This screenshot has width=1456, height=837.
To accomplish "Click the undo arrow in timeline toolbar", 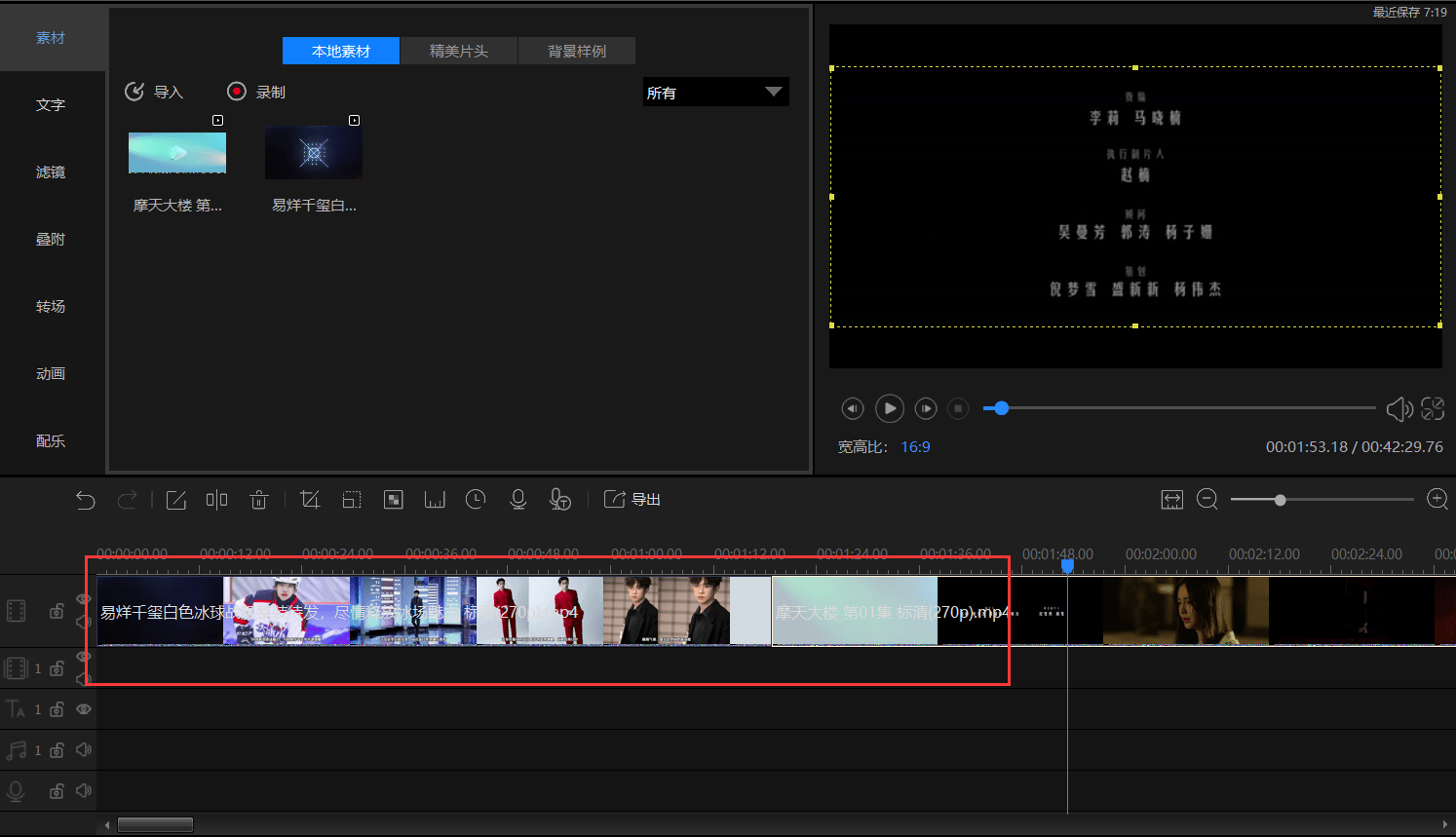I will click(x=86, y=500).
